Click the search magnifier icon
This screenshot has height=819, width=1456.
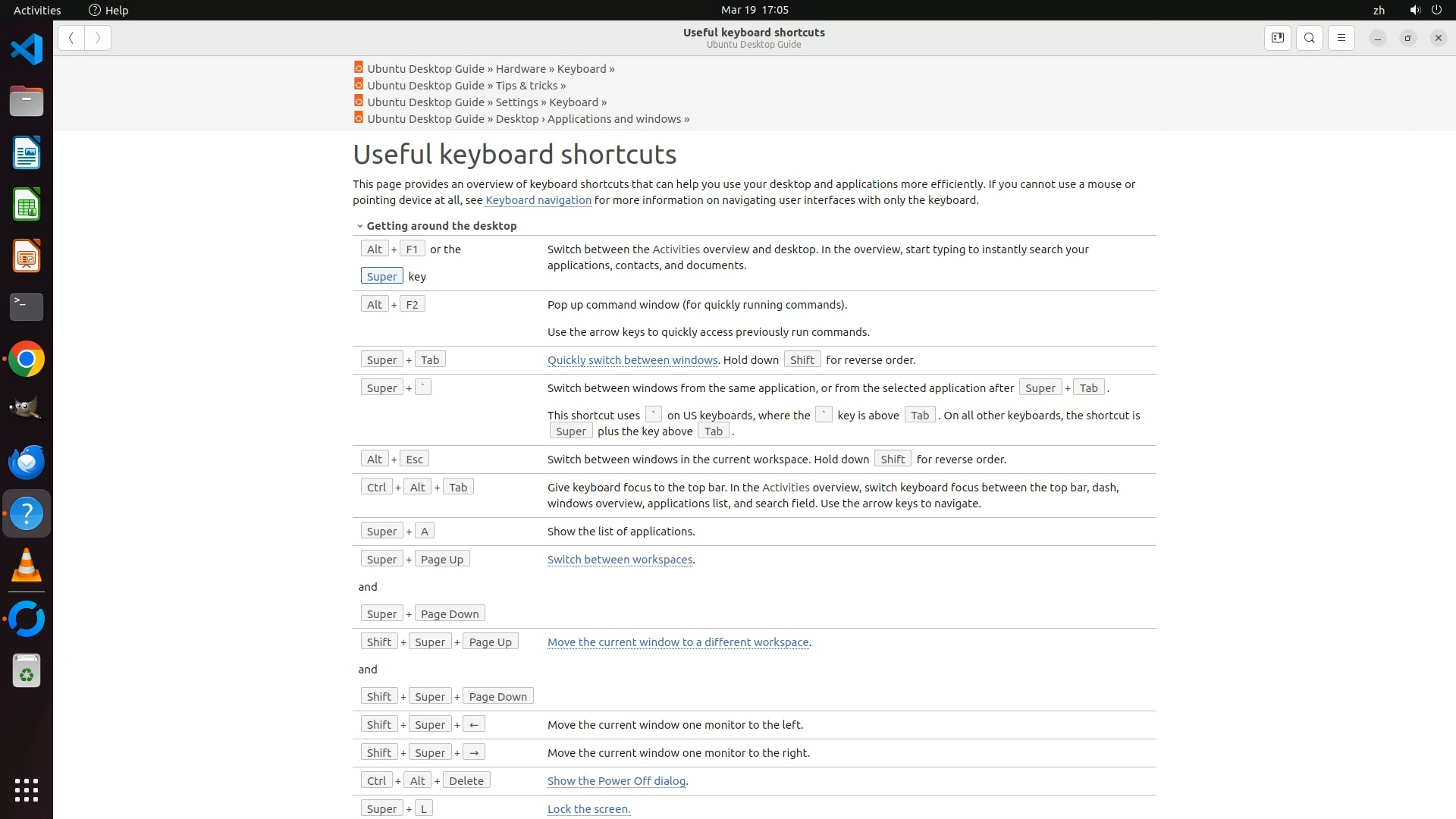click(x=1309, y=38)
